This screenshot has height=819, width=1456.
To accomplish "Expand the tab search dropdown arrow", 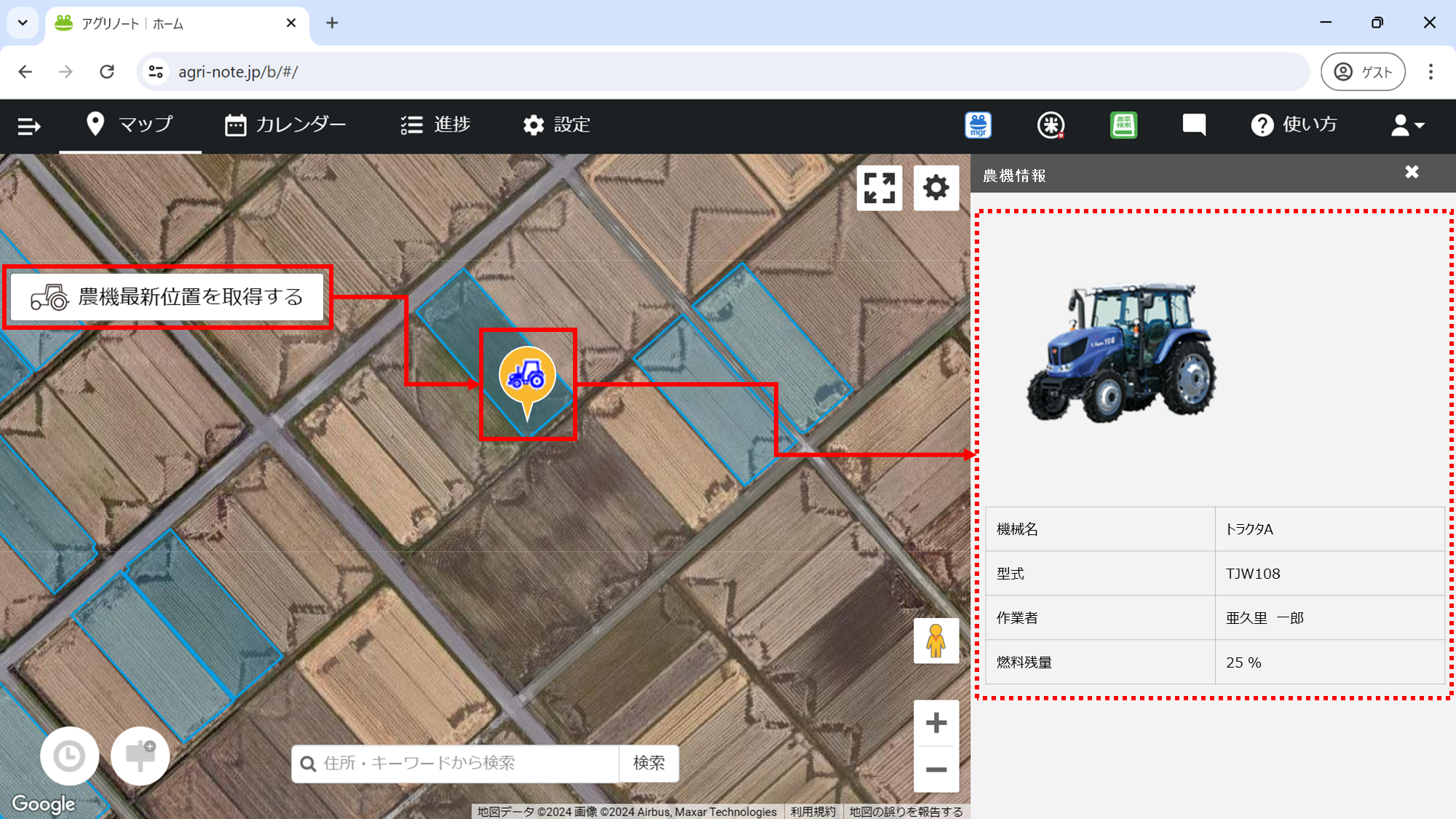I will 23,23.
